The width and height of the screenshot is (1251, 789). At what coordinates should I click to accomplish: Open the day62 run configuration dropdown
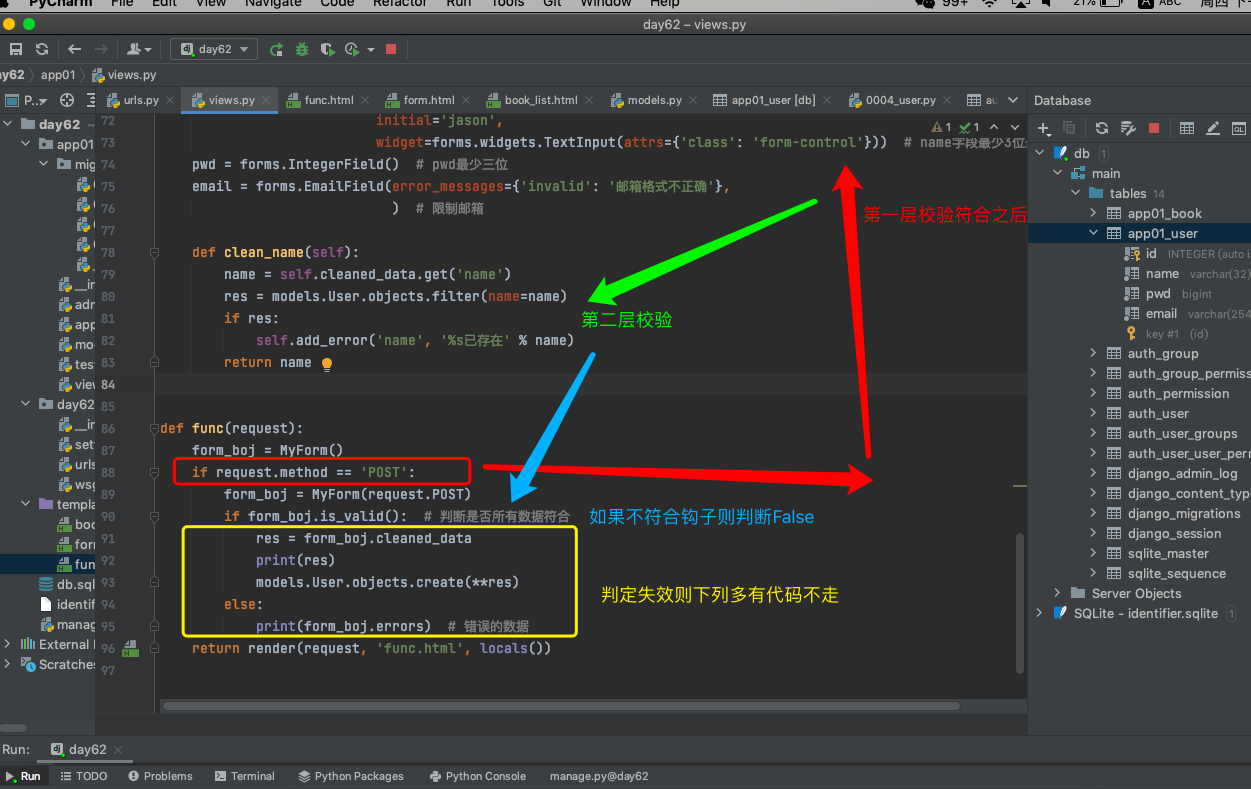tap(214, 48)
